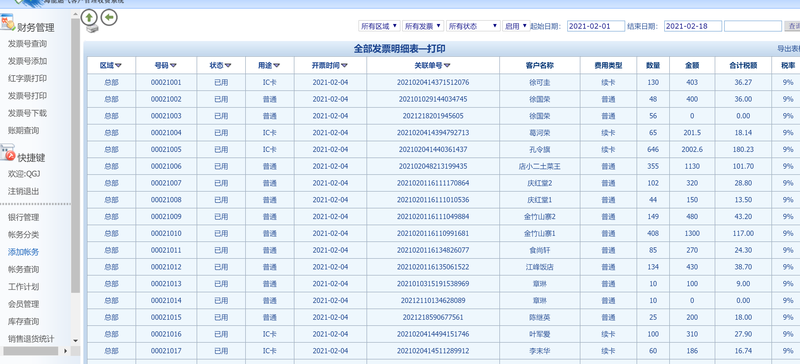Open 红字票打印 in sidebar
800x364 pixels.
point(28,79)
